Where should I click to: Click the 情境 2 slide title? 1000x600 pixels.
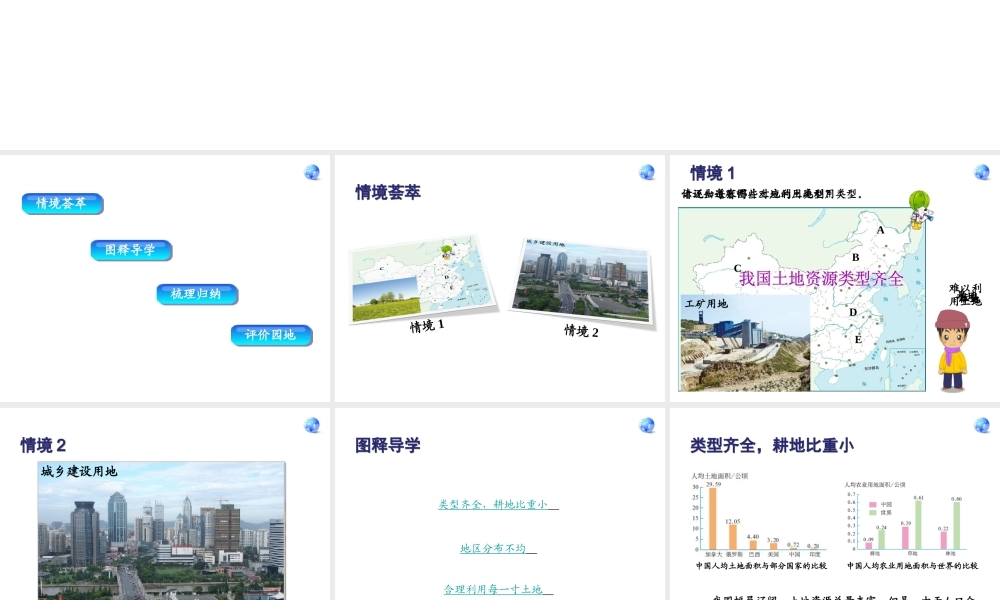tap(43, 445)
